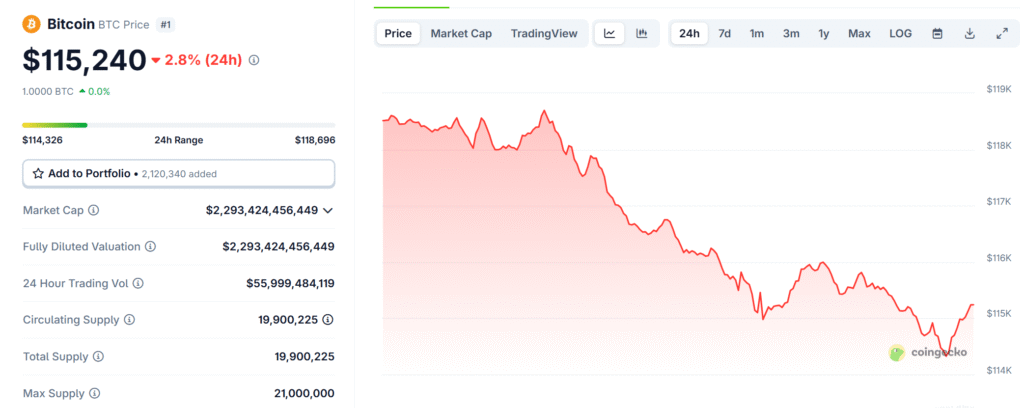Click info icon next to Market Cap
1024x408 pixels.
[x=94, y=210]
